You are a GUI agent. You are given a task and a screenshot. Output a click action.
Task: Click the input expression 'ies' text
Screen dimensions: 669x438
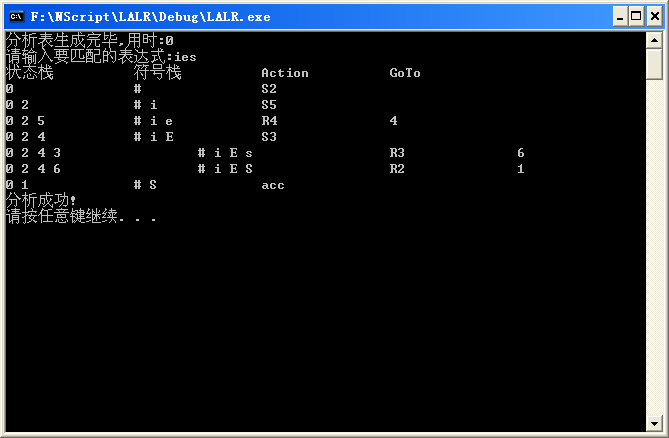pos(185,57)
